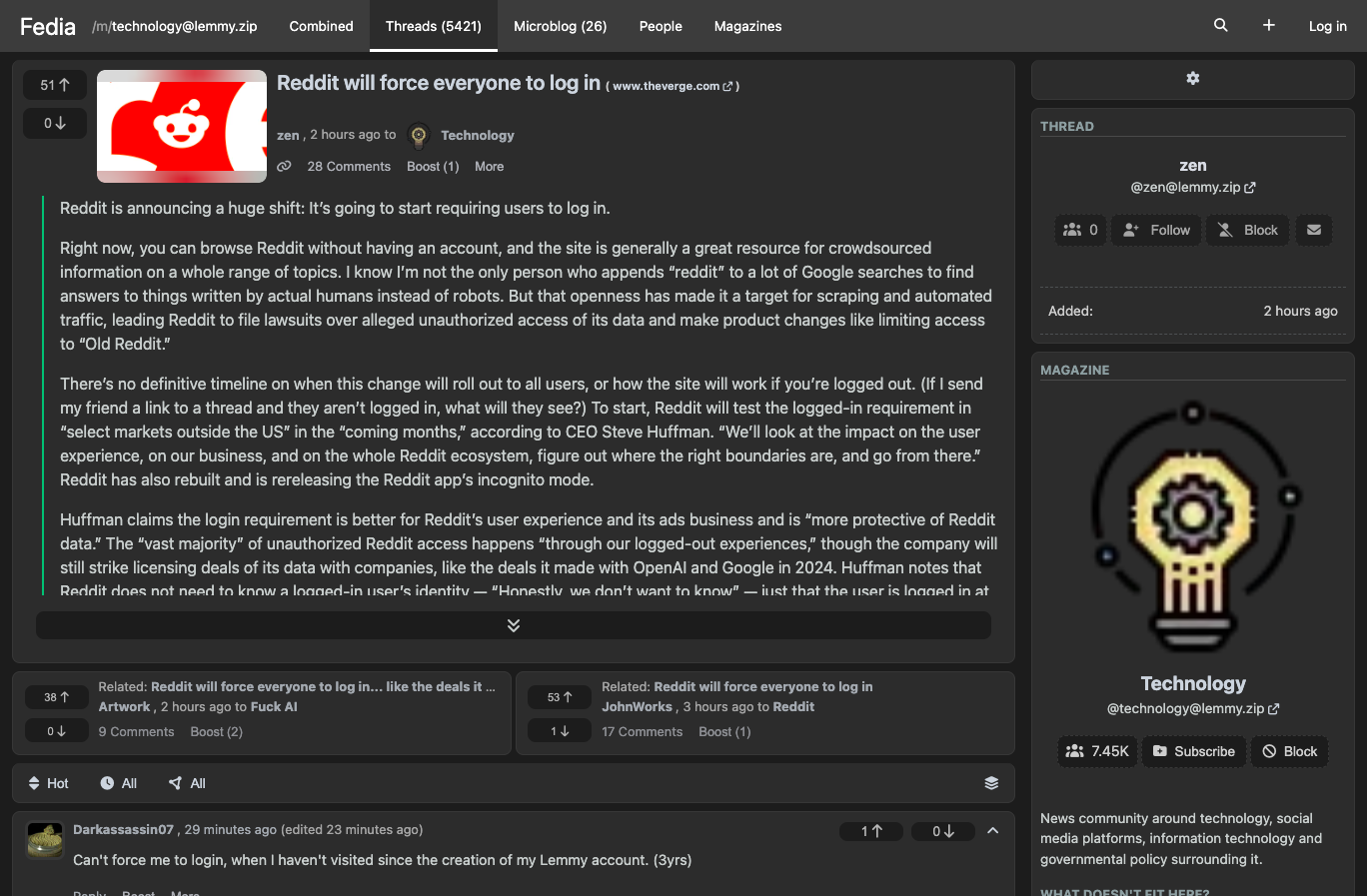Downvote the related JohnWorks thread
This screenshot has width=1367, height=896.
click(x=561, y=731)
